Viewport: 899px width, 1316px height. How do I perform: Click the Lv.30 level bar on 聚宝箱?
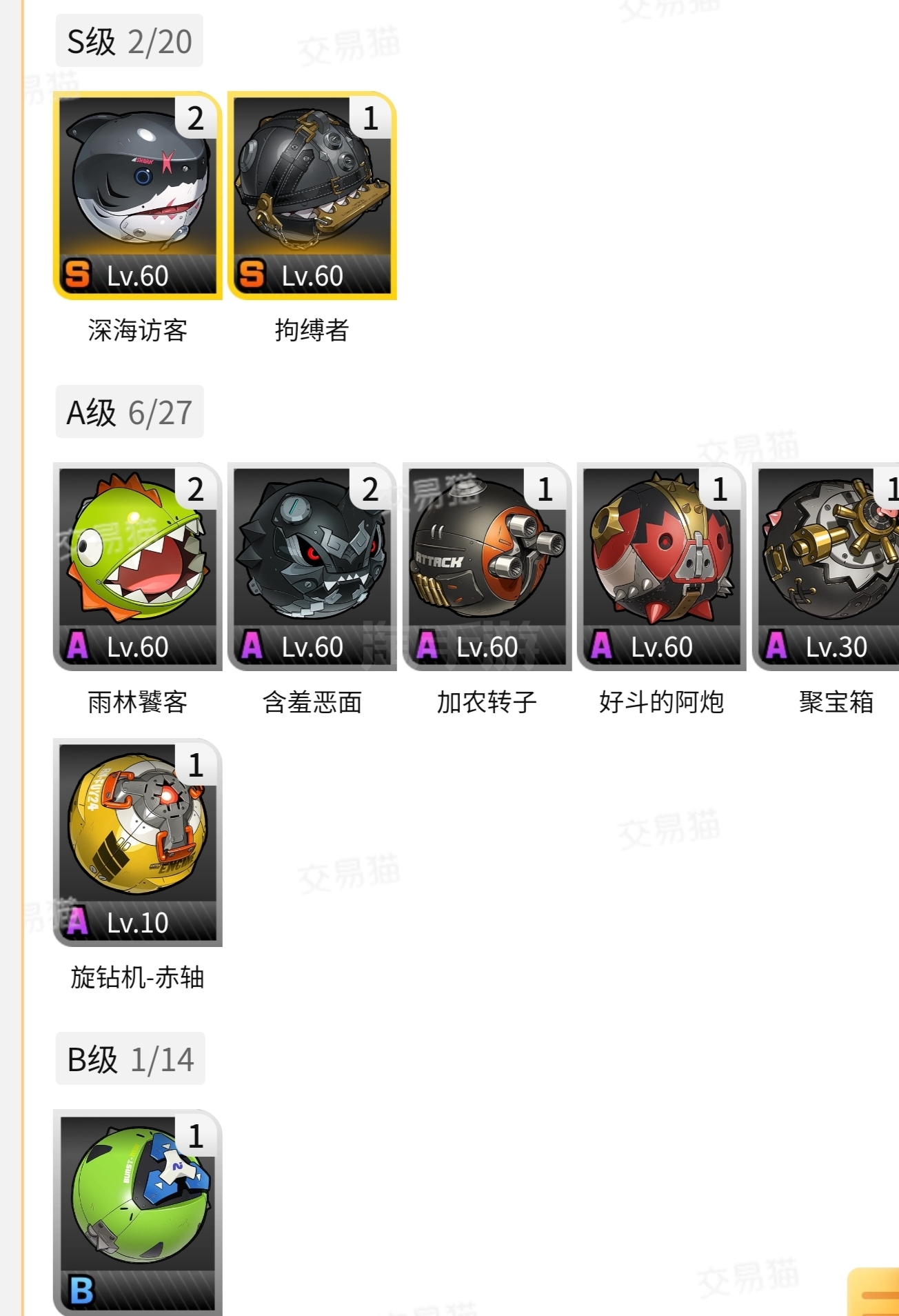[x=829, y=646]
